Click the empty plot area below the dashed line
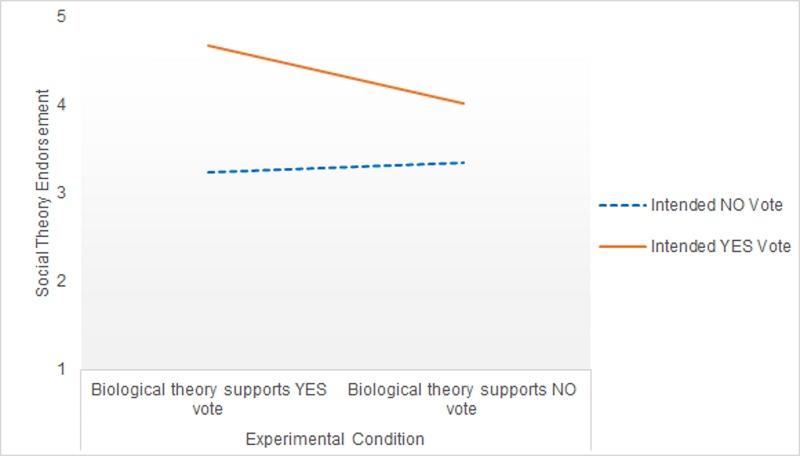The image size is (800, 456). coord(335,280)
